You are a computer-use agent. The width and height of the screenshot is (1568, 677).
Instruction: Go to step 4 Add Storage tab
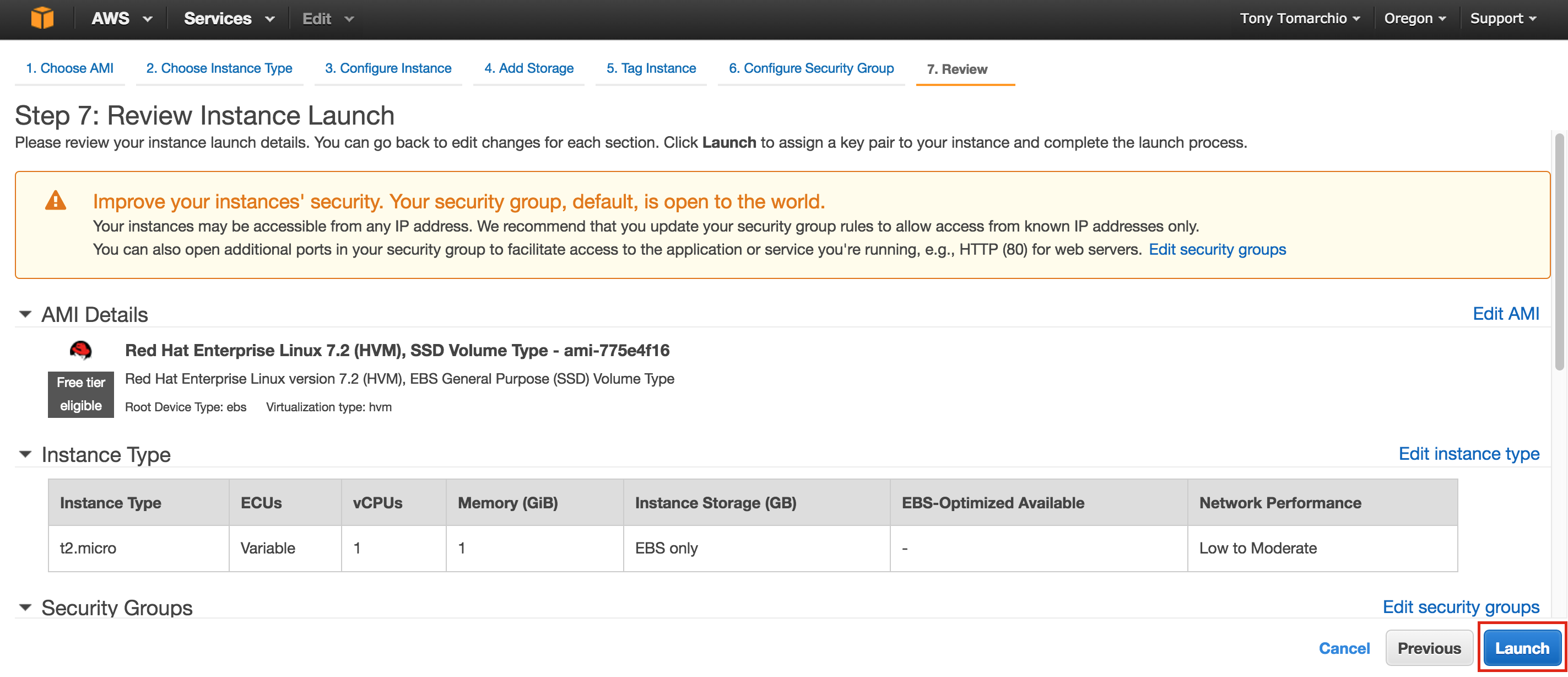pyautogui.click(x=528, y=68)
